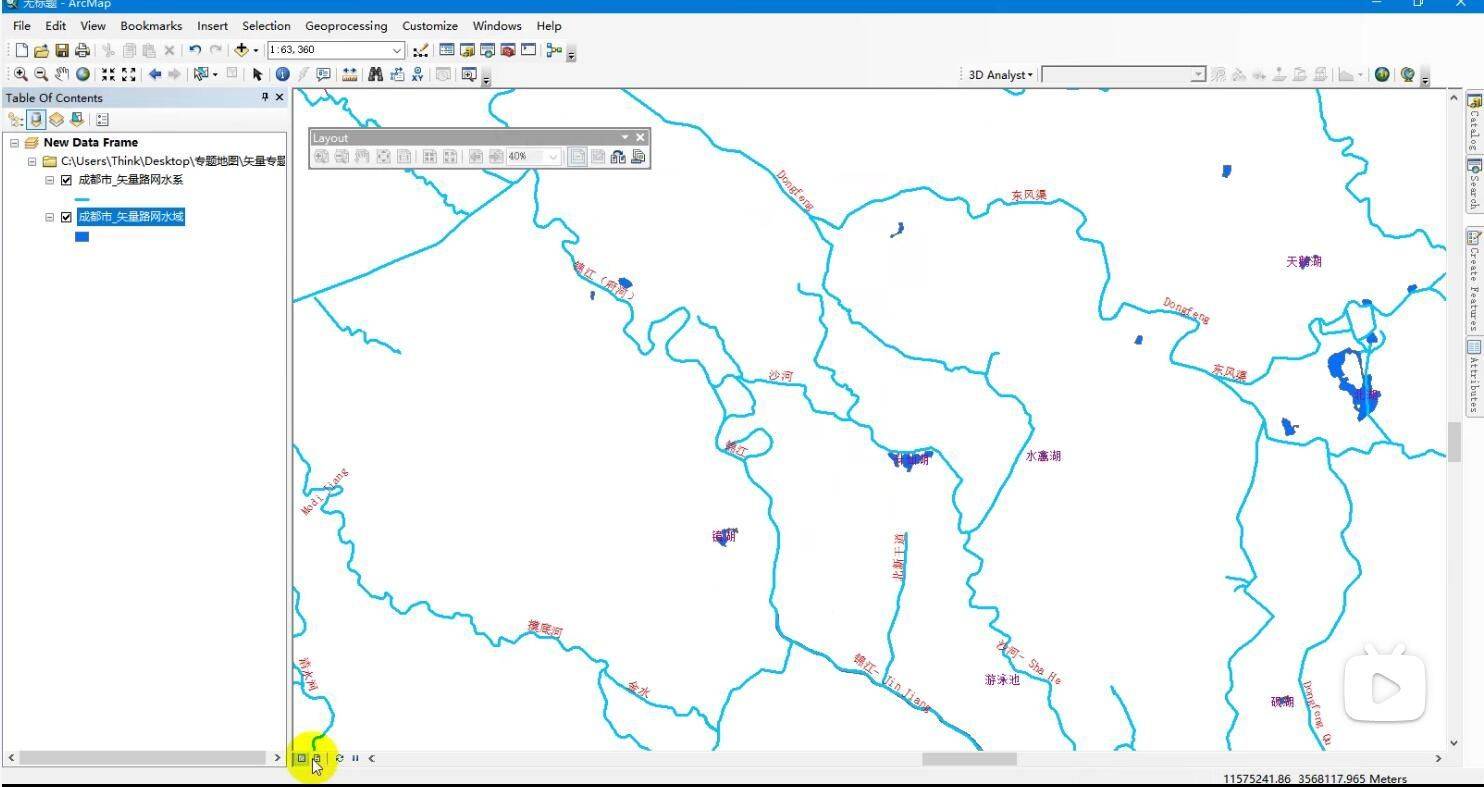Activate the Identify tool
This screenshot has height=787, width=1484.
click(x=283, y=74)
